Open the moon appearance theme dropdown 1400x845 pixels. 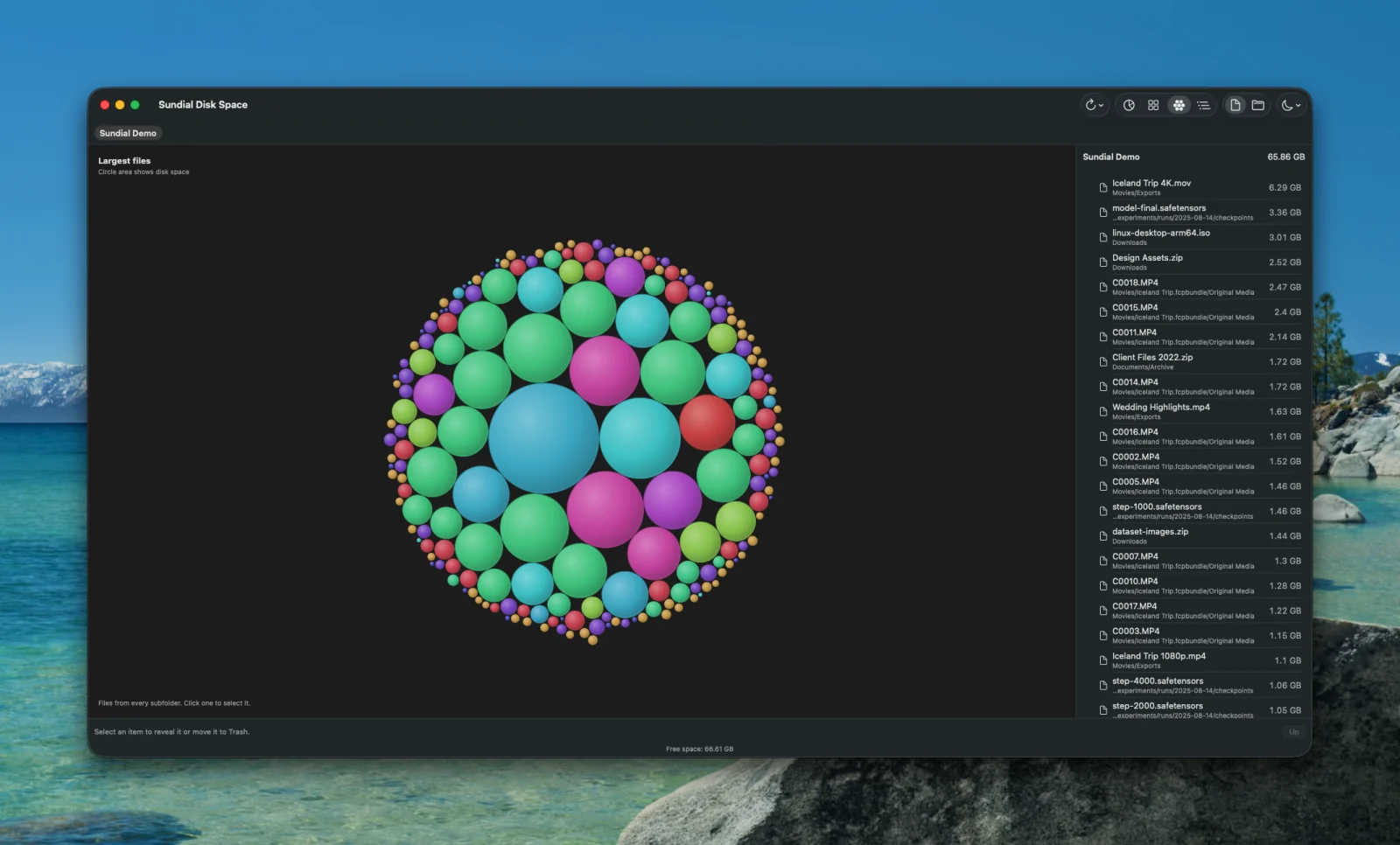(1291, 105)
